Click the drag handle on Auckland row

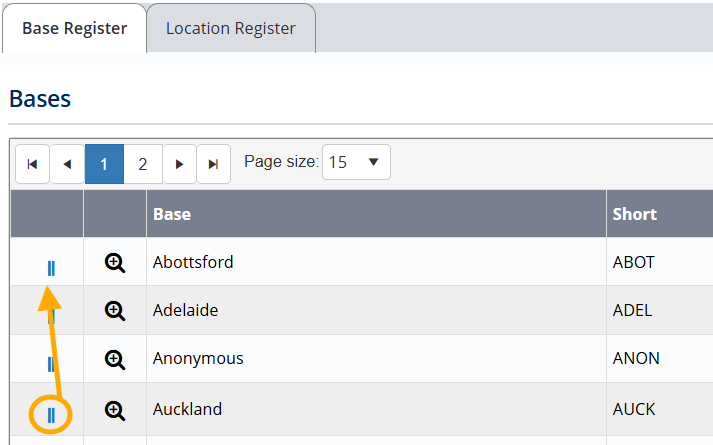51,414
